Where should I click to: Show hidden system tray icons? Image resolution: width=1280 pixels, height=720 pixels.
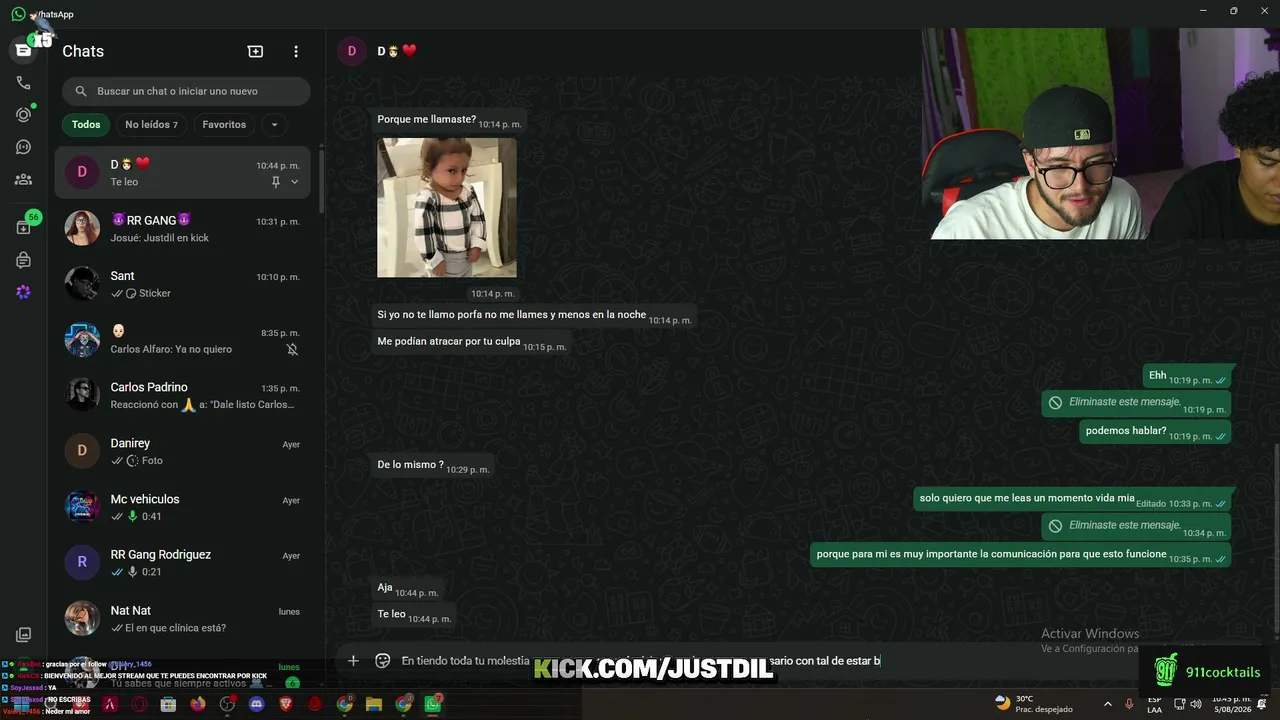click(1107, 704)
